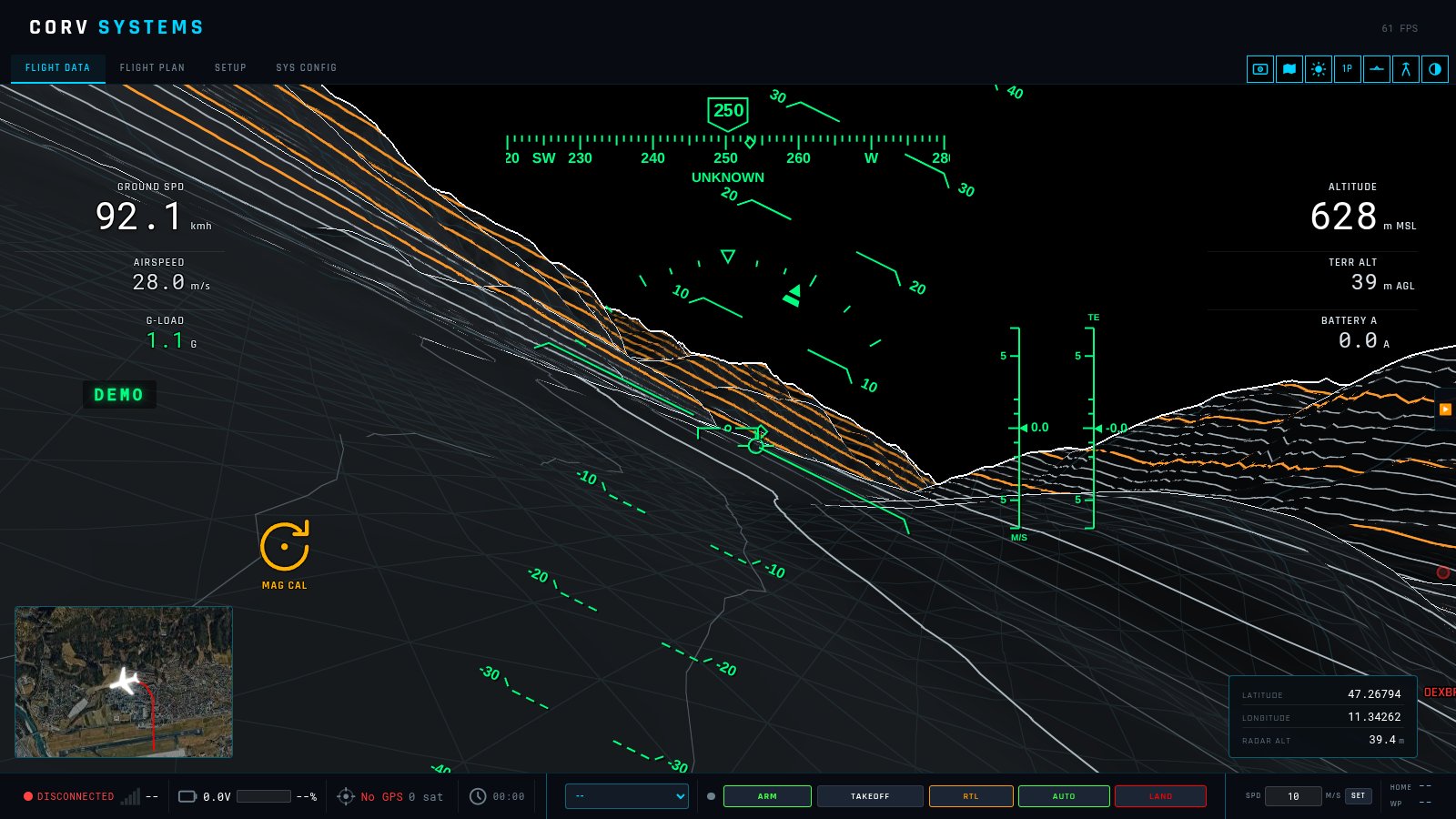
Task: Click the 92.1 ground speed value
Action: (x=138, y=217)
